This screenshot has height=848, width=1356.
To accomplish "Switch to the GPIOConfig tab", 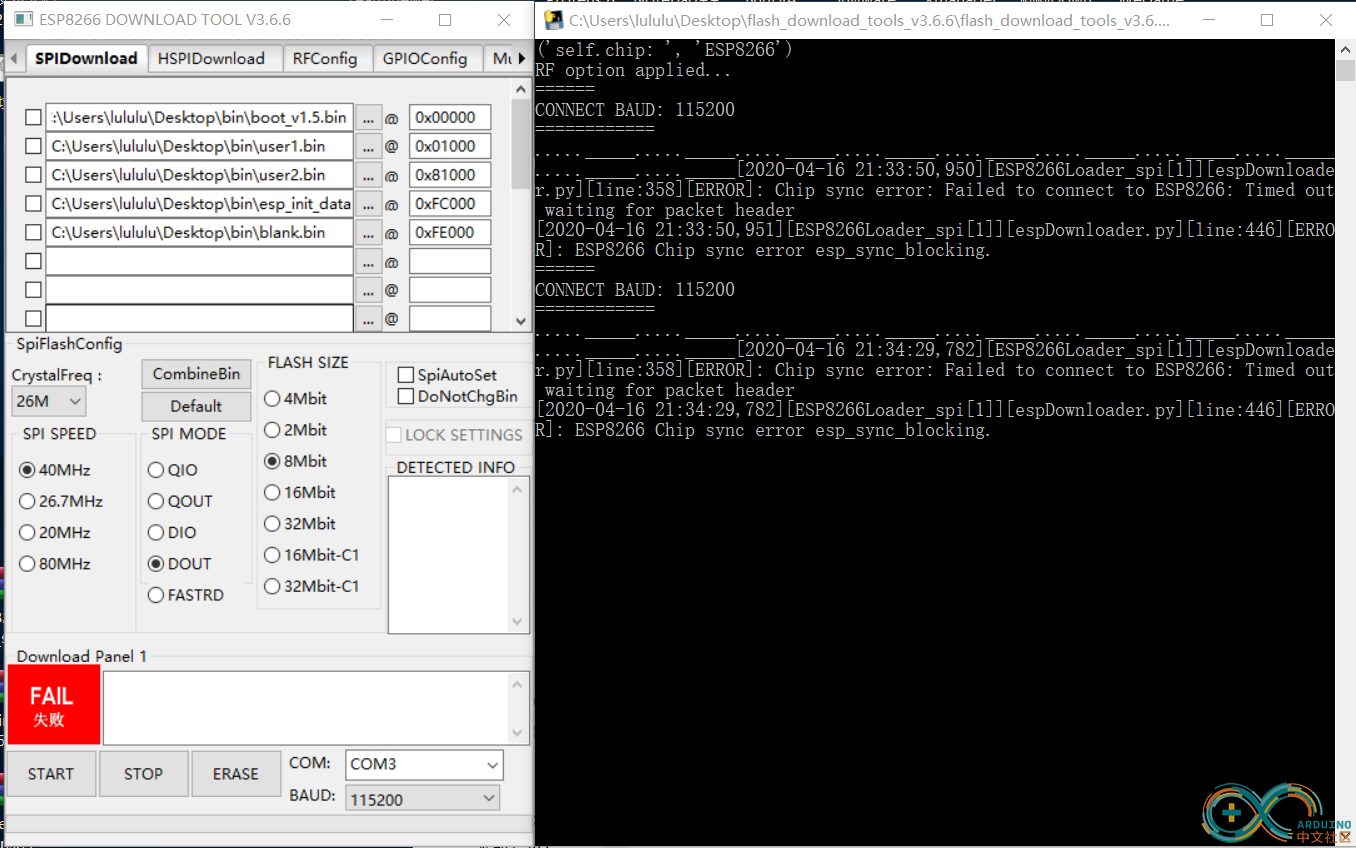I will coord(425,59).
